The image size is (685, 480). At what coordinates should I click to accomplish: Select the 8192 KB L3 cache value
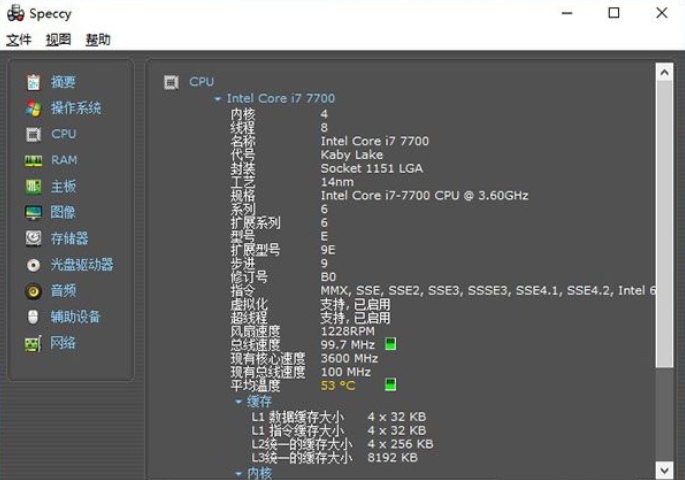[392, 457]
